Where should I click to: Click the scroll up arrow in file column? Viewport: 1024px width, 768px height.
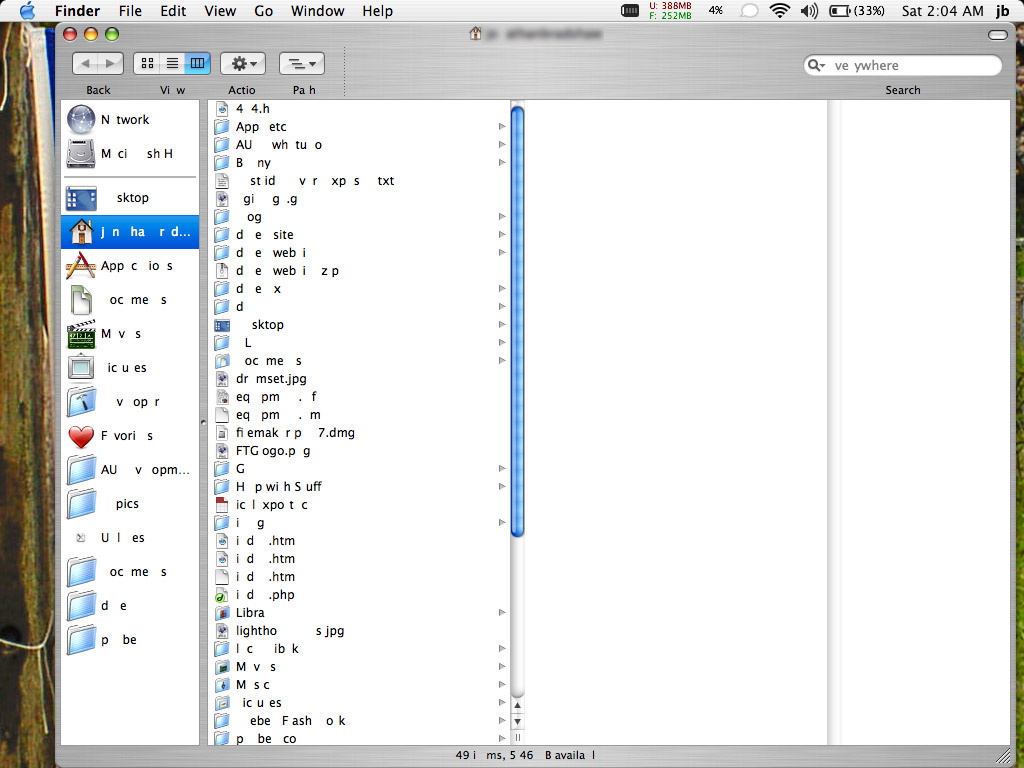517,705
